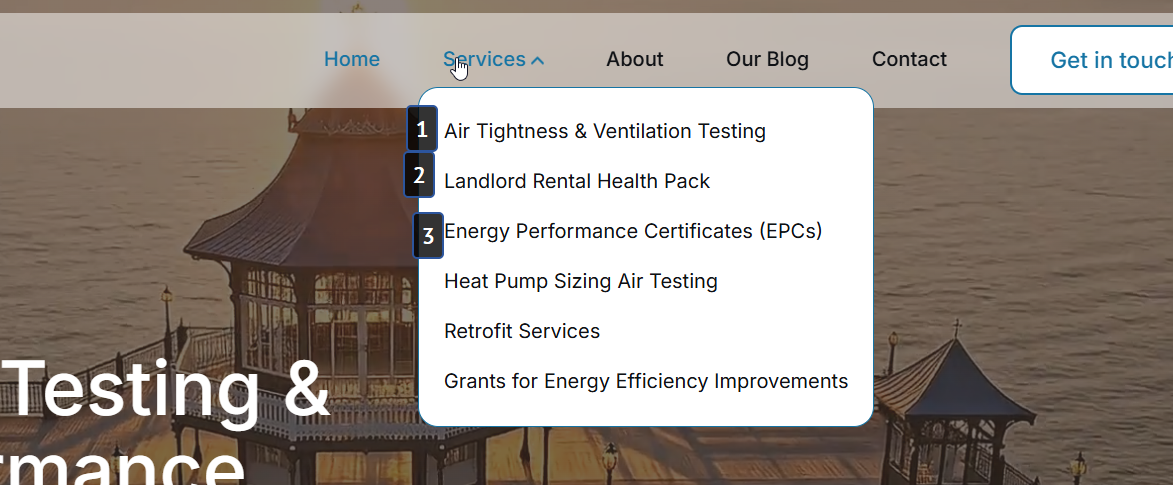Select Air Tightness & Ventilation Testing
The width and height of the screenshot is (1173, 485).
(x=604, y=131)
